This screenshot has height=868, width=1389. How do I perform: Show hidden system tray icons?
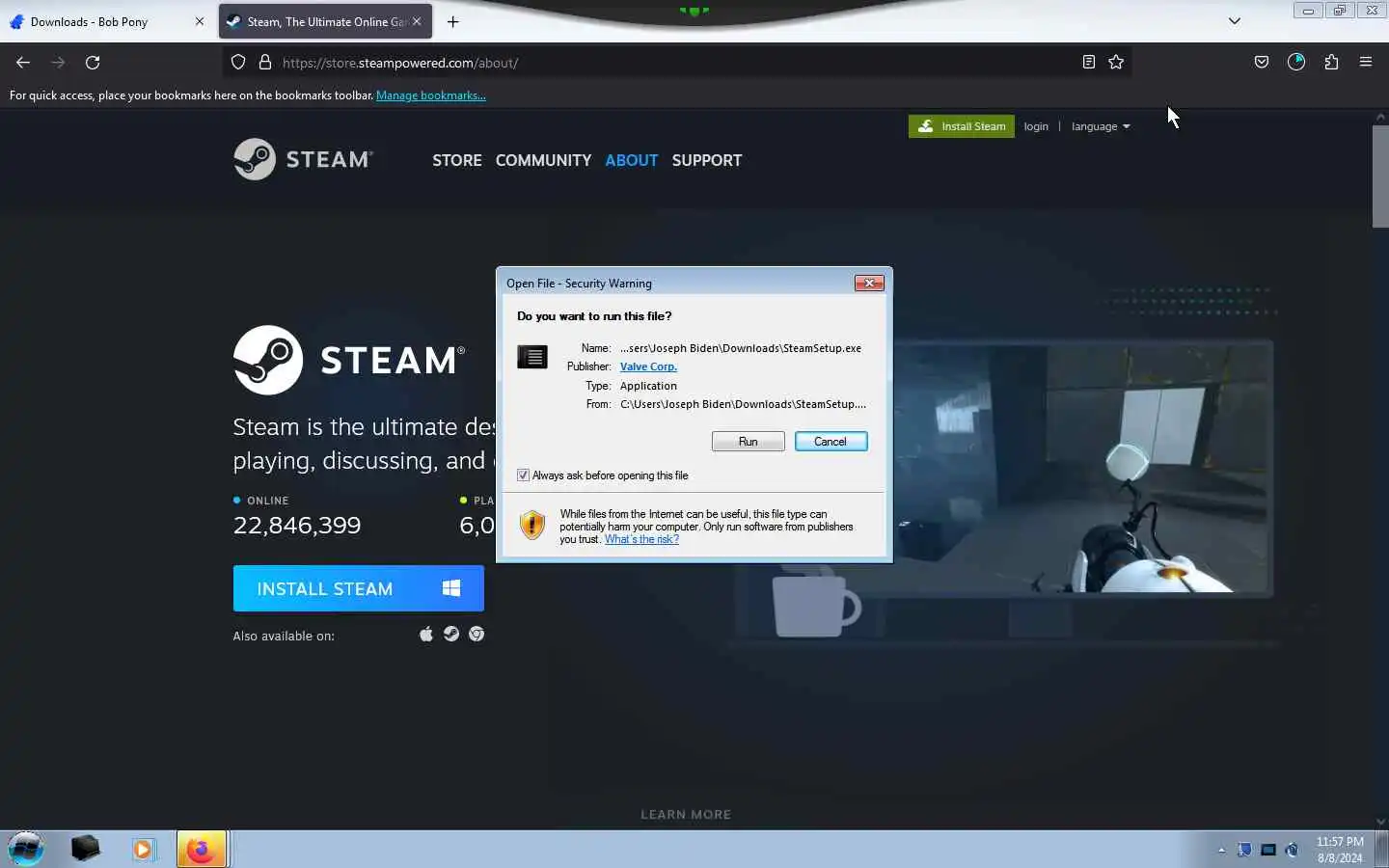pyautogui.click(x=1221, y=850)
